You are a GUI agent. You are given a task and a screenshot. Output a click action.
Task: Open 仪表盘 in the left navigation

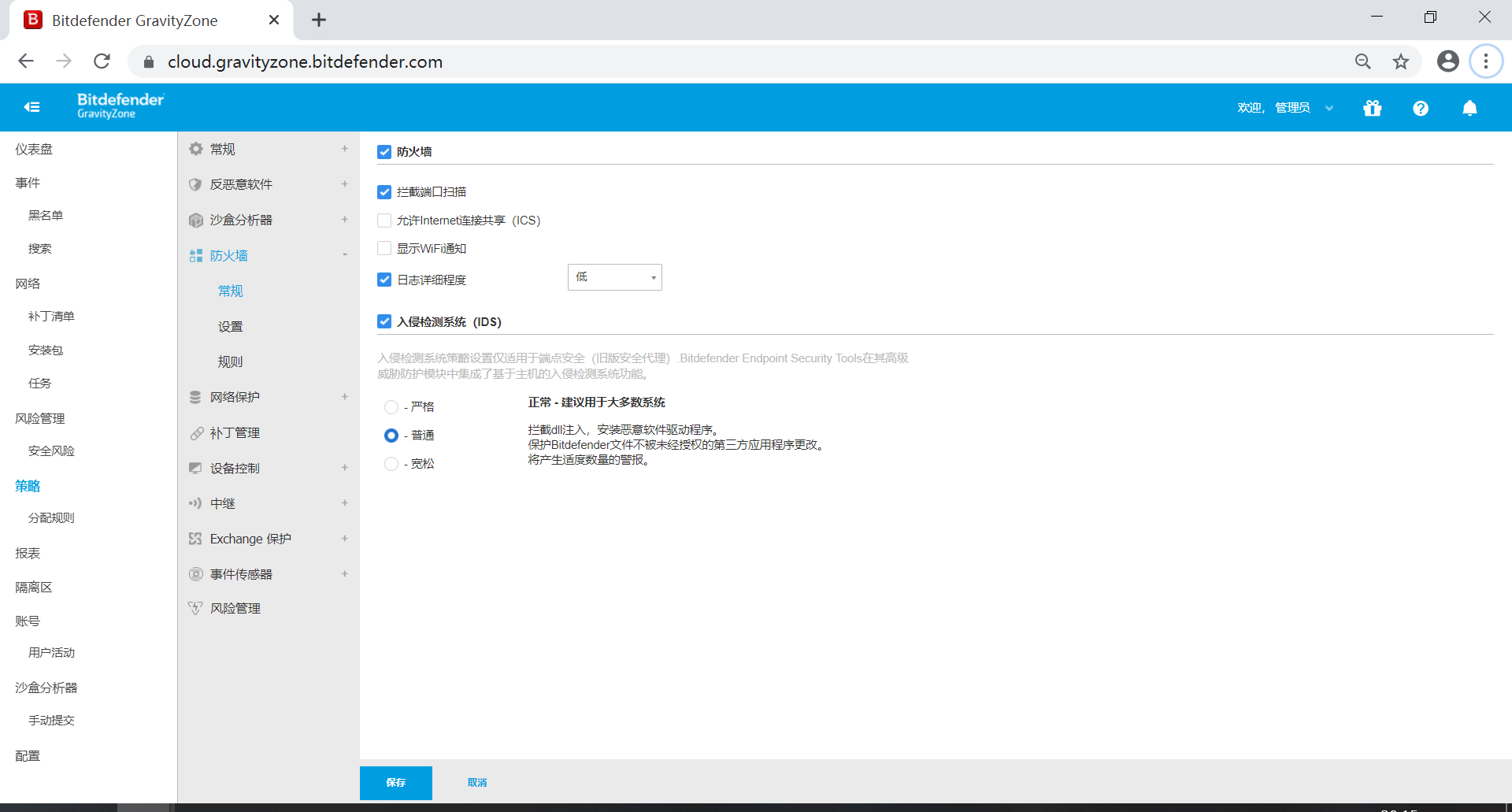pos(34,150)
